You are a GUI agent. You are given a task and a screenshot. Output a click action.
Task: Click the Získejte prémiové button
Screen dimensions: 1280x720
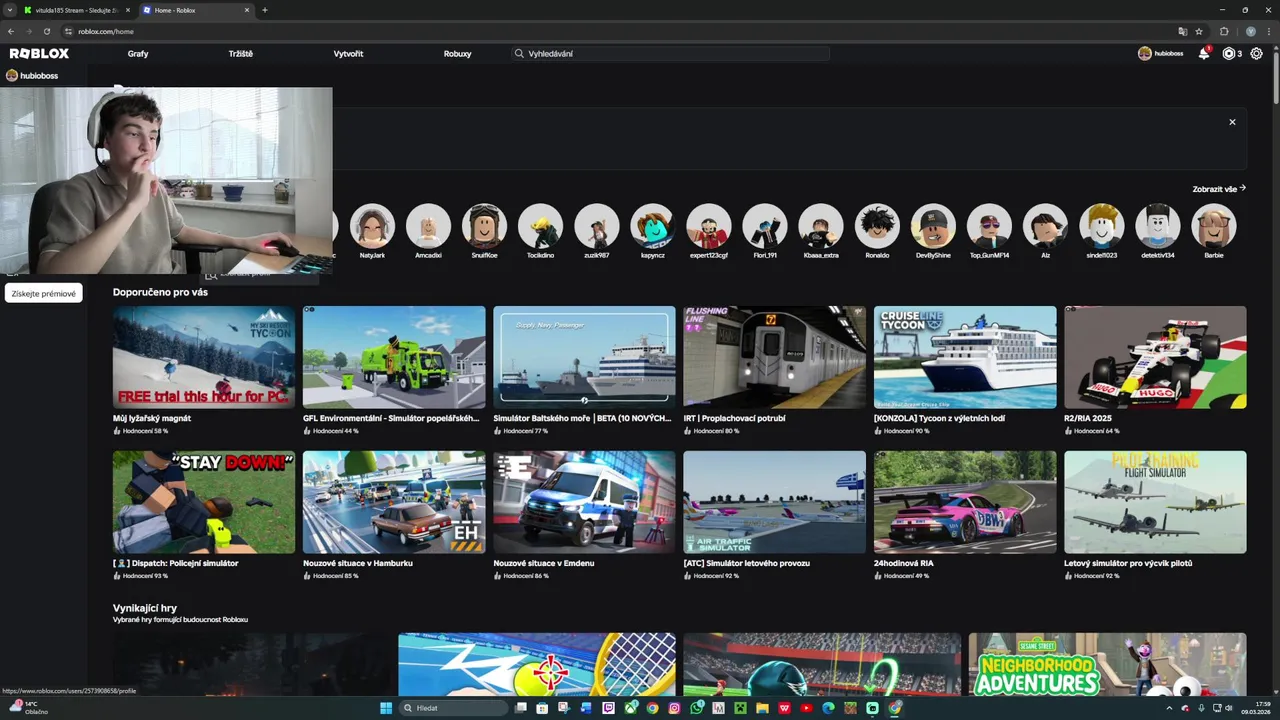[44, 294]
